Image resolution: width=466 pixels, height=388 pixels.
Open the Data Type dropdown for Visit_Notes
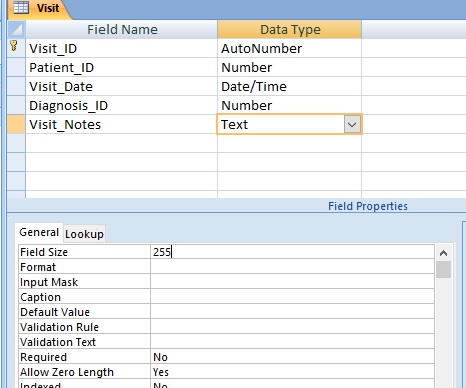(352, 125)
